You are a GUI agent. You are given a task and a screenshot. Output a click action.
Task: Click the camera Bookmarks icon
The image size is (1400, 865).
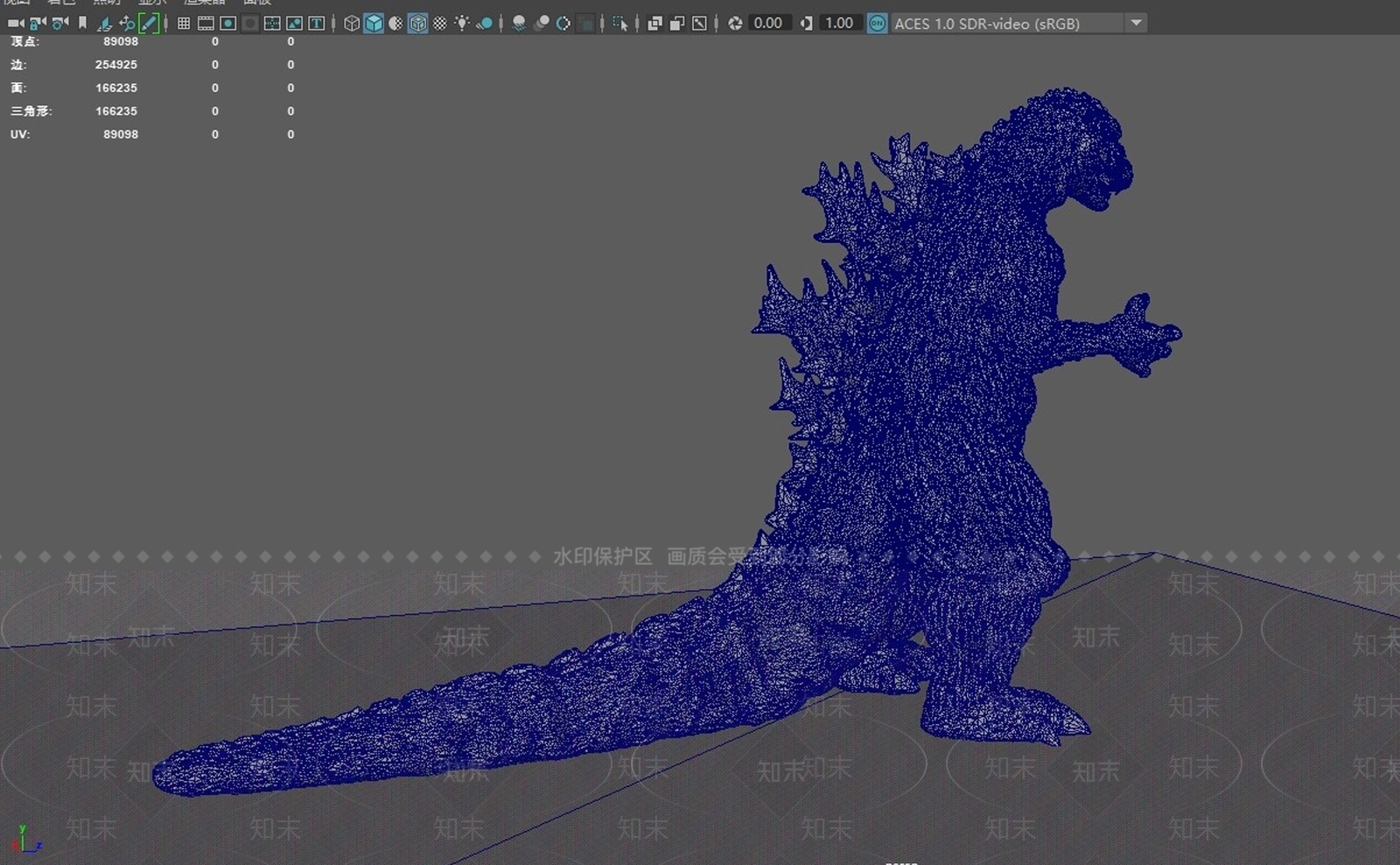(82, 24)
